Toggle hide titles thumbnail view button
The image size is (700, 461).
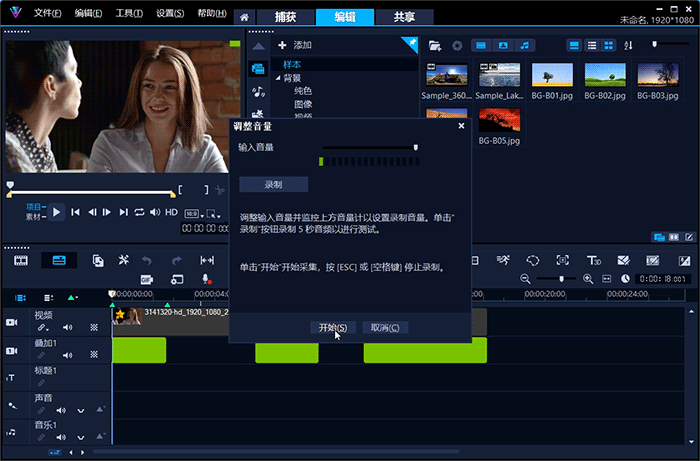pos(574,46)
